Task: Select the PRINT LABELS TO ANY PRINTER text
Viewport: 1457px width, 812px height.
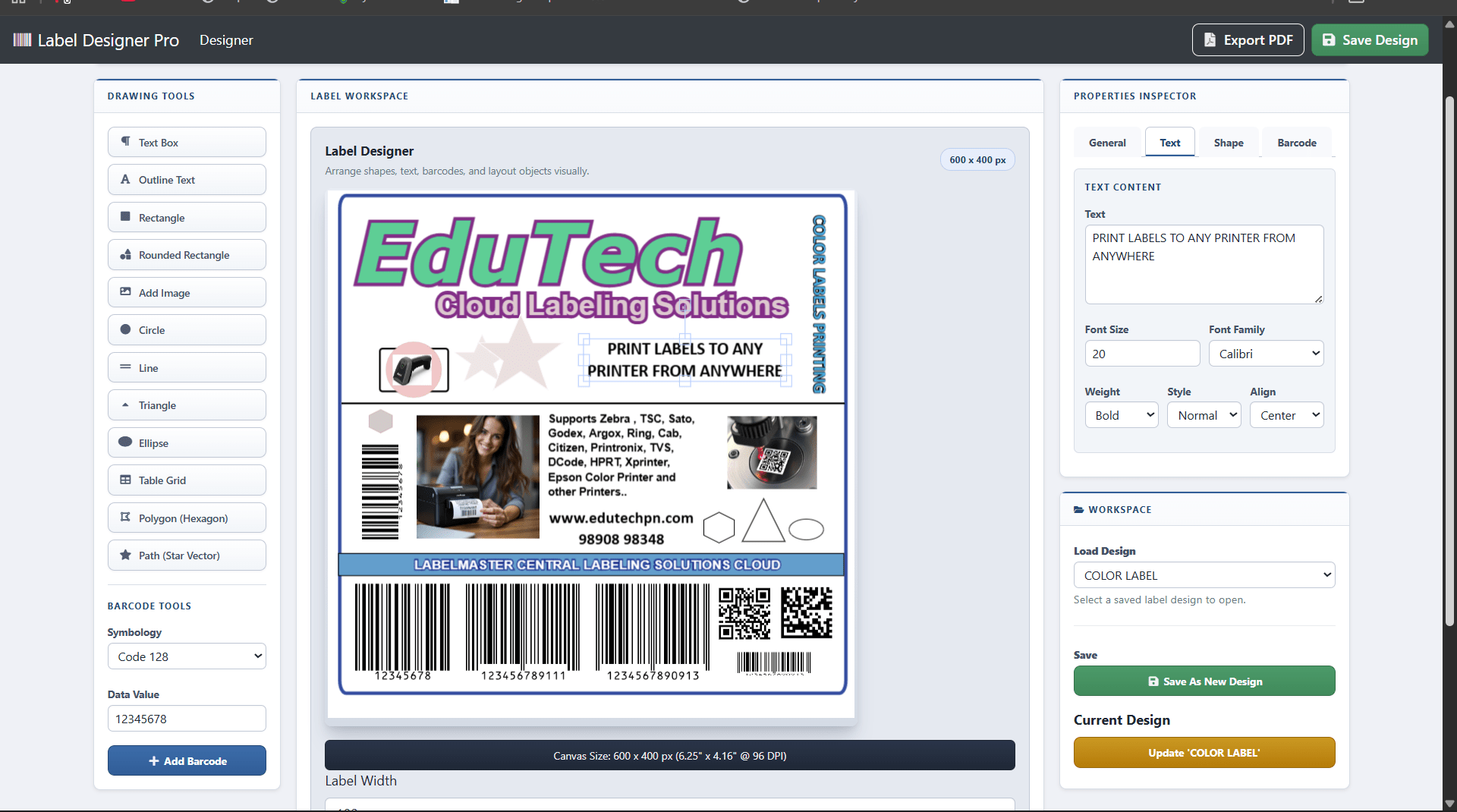Action: (685, 360)
